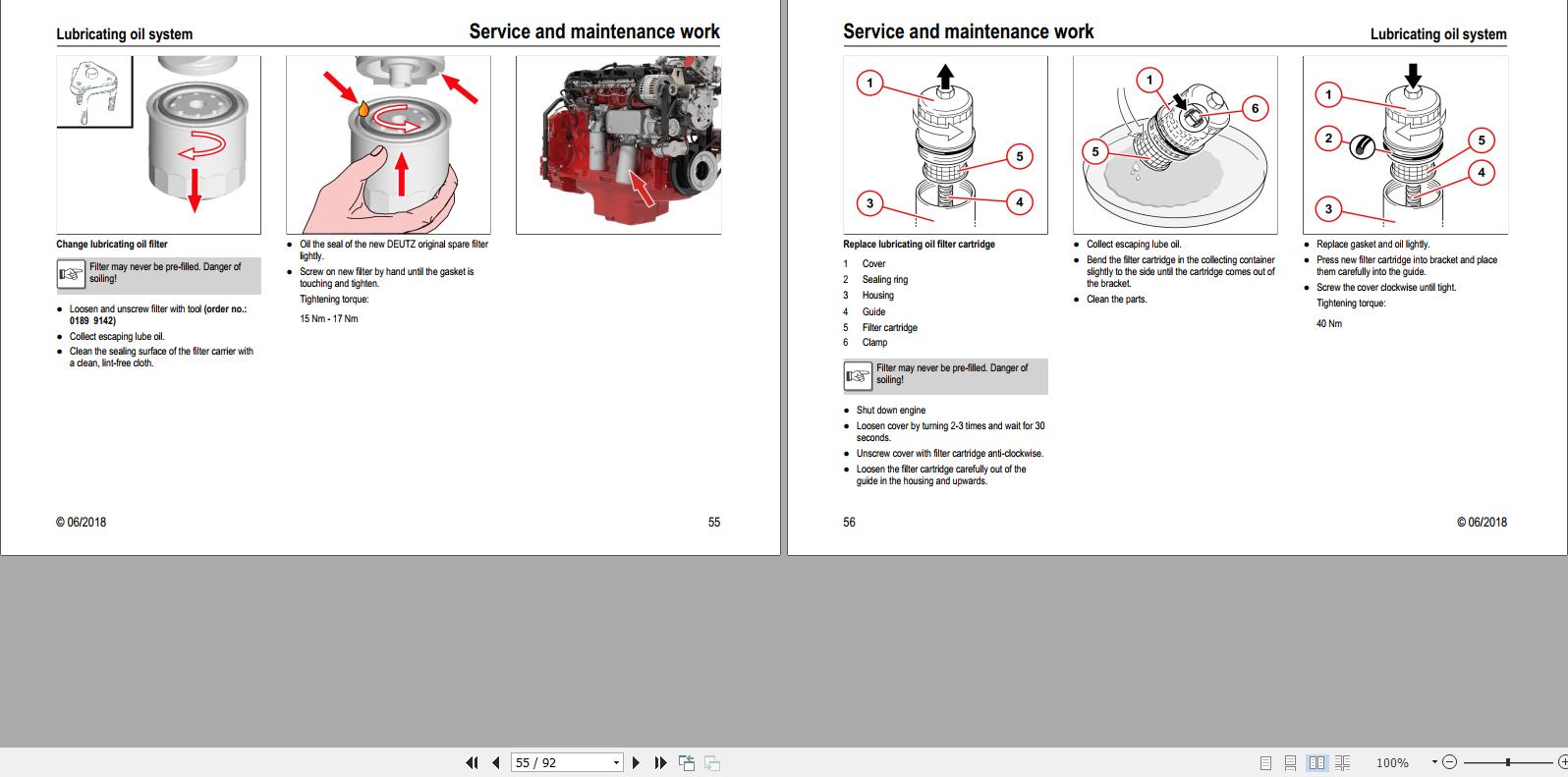Click the 'Shut down engine' bullet
Screen dimensions: 1568x777
(x=891, y=411)
